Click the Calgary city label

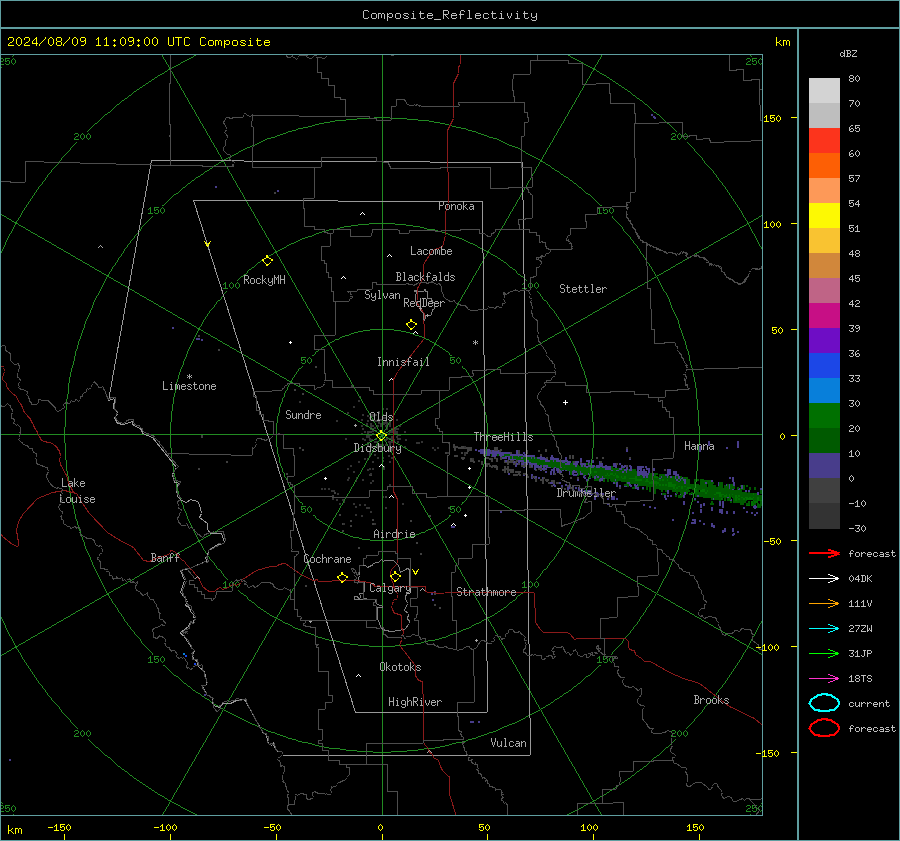tap(390, 588)
